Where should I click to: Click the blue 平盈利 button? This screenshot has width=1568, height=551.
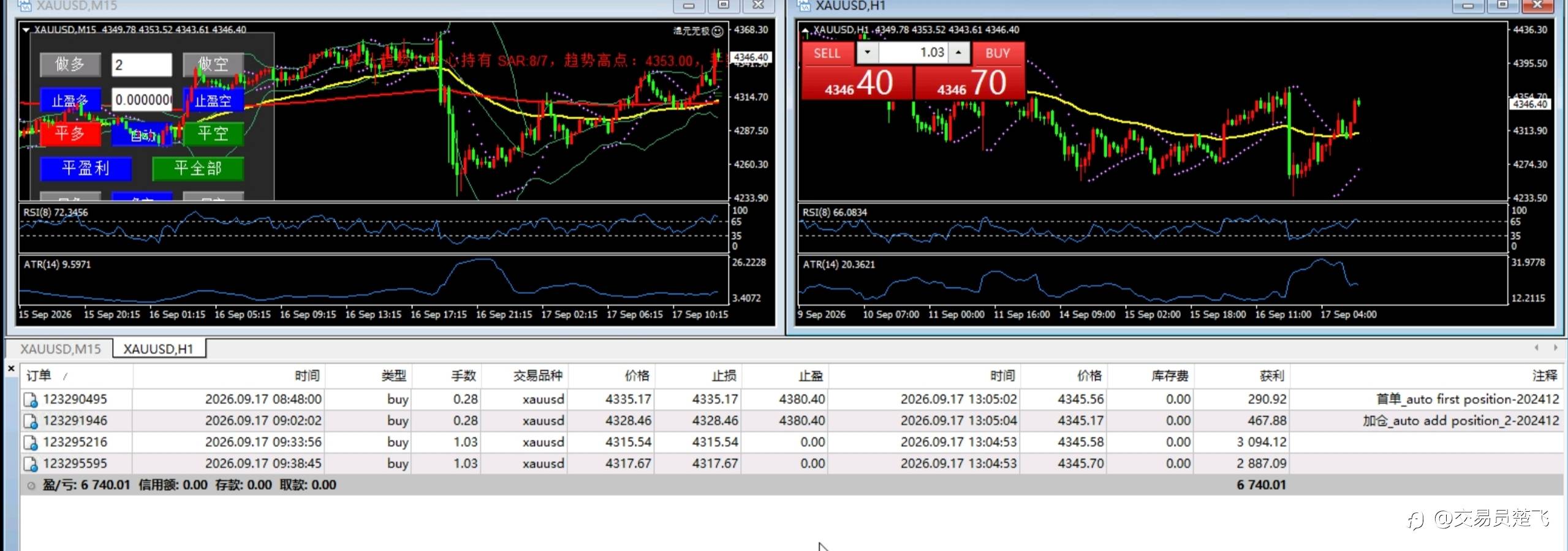pos(86,168)
